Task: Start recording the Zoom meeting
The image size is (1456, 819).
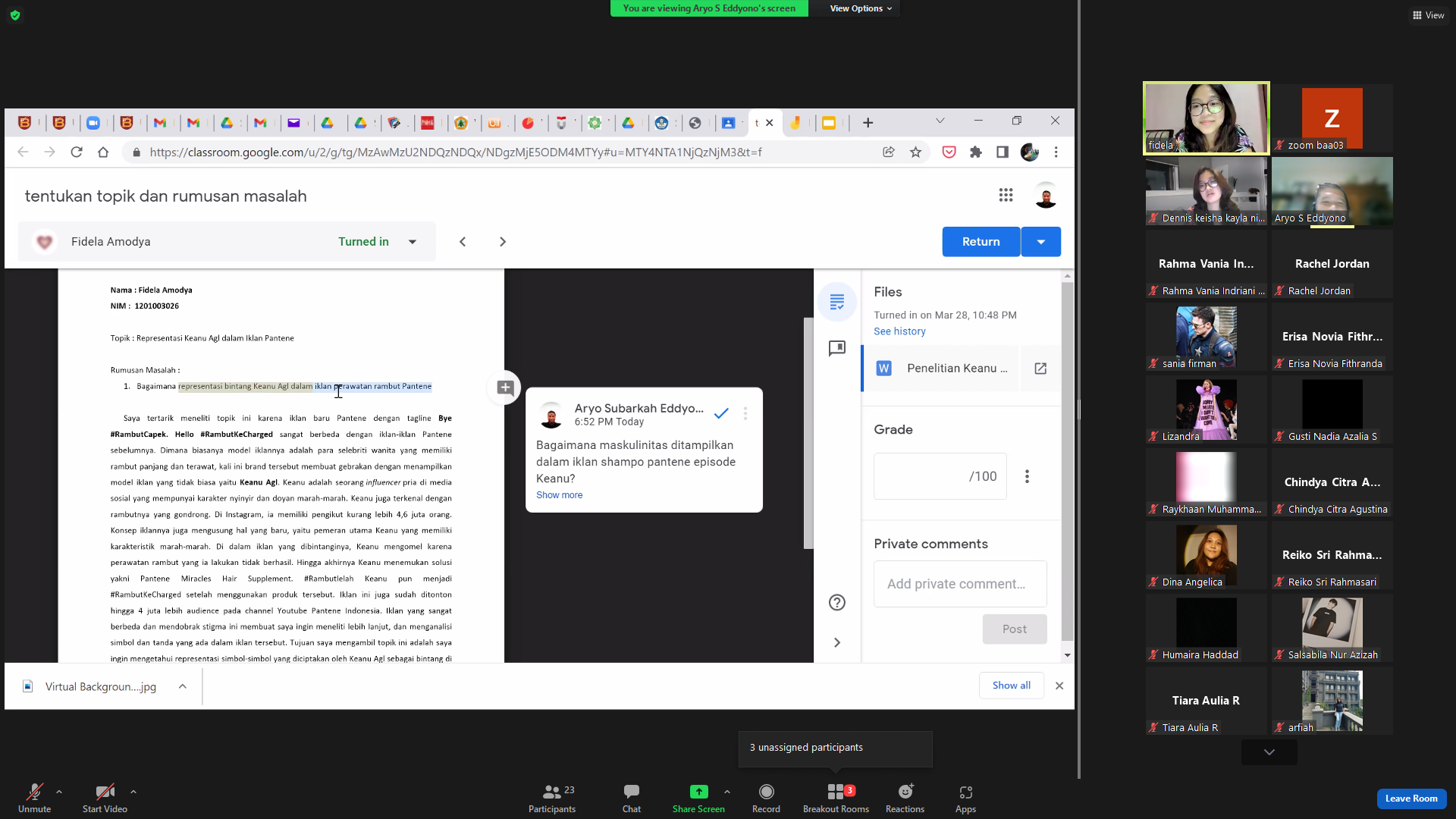Action: [x=766, y=799]
